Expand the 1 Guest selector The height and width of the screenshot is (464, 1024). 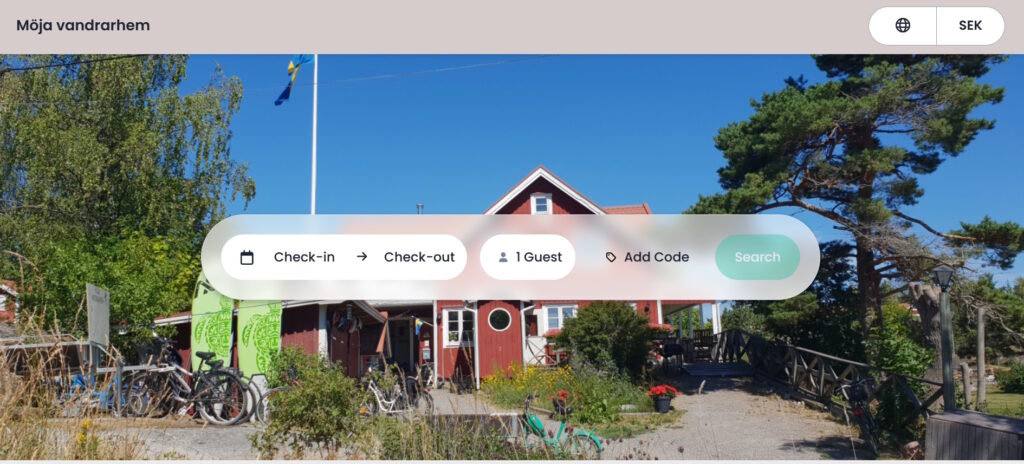(528, 257)
